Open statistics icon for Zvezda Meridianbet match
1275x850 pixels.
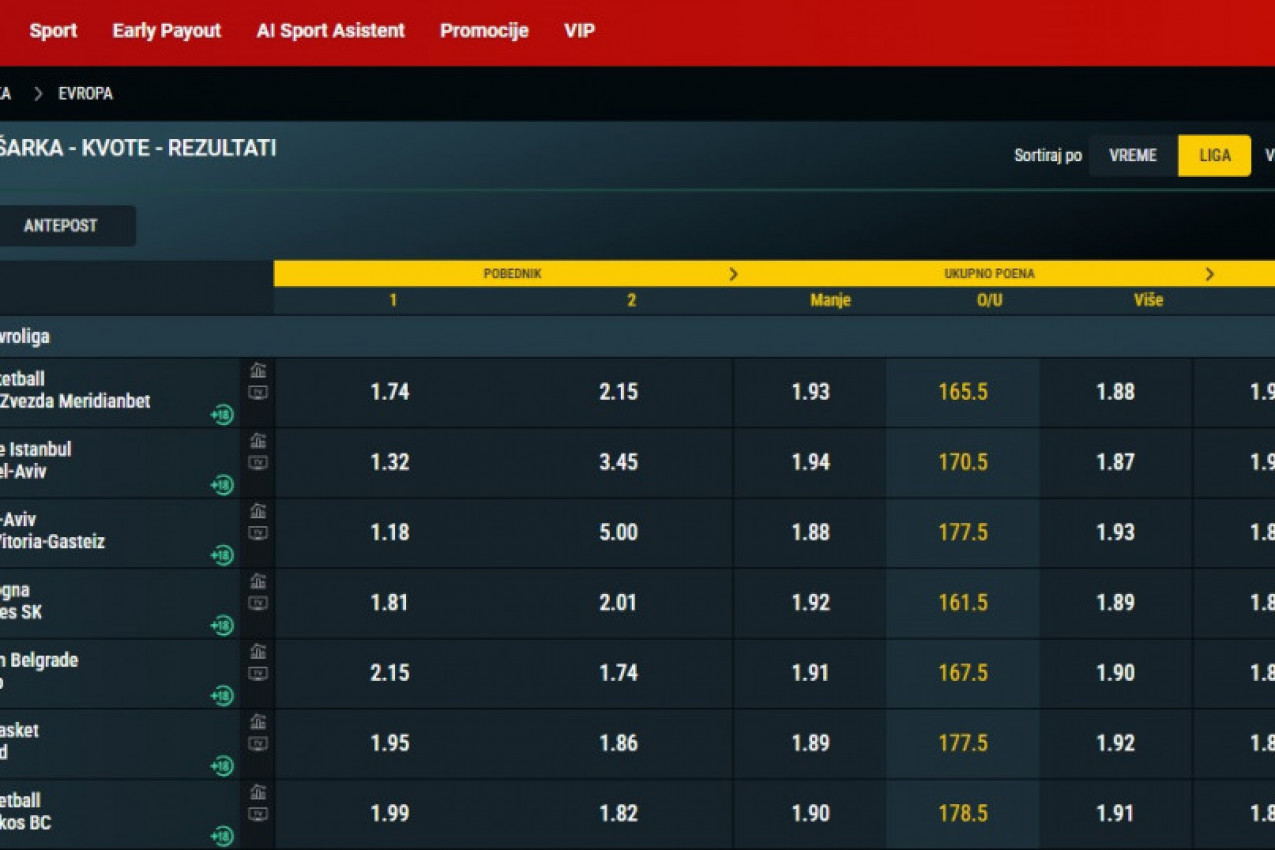point(258,371)
